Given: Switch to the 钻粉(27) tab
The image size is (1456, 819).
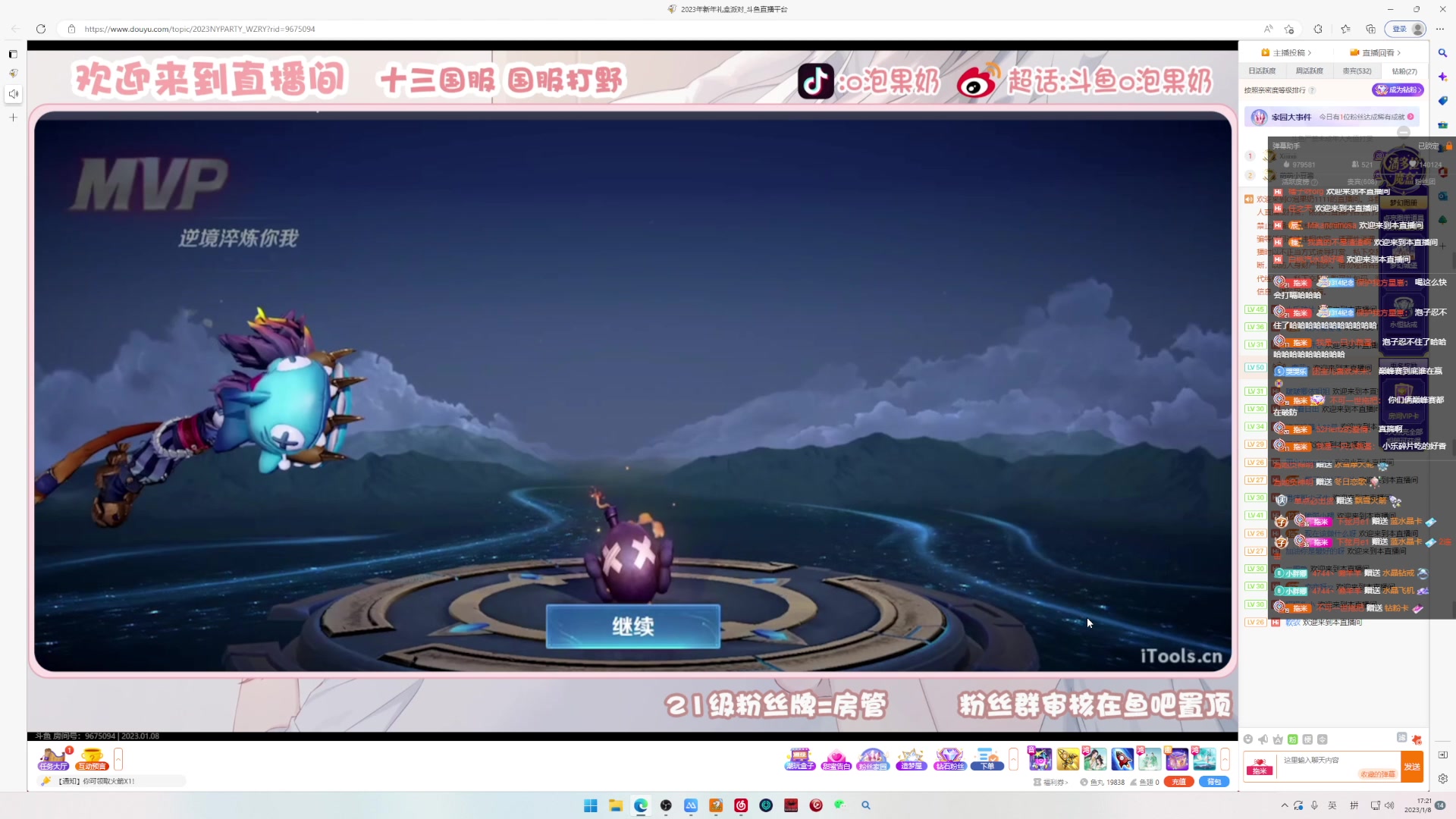Looking at the screenshot, I should point(1404,71).
